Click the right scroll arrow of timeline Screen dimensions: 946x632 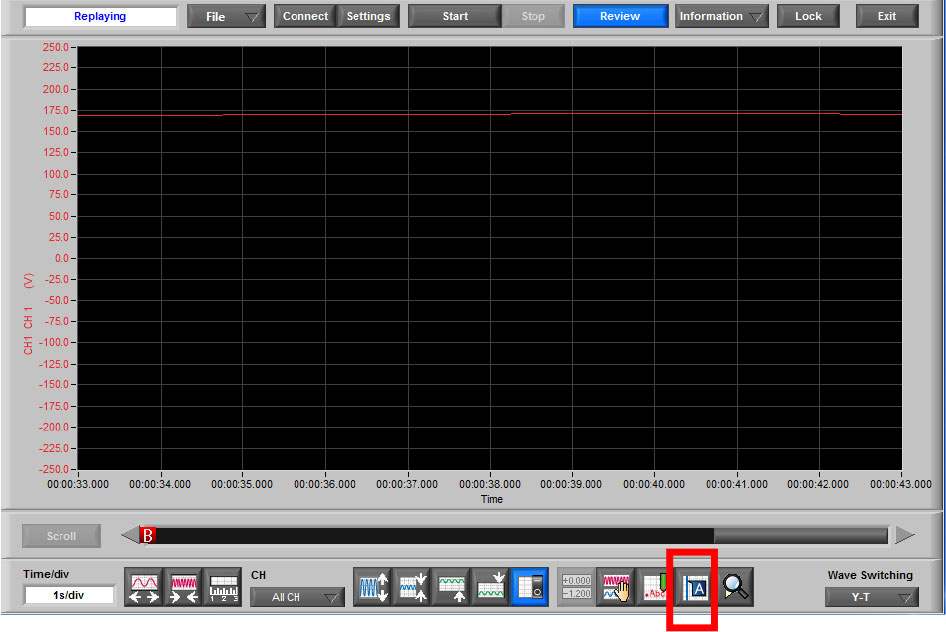[905, 536]
